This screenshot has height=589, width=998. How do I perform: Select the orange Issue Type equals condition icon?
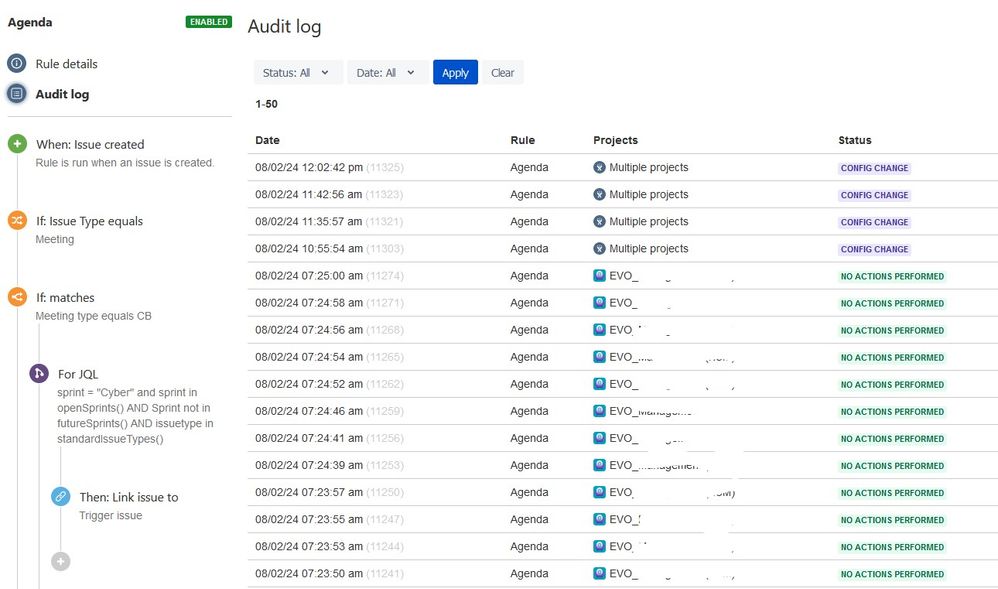coord(17,220)
